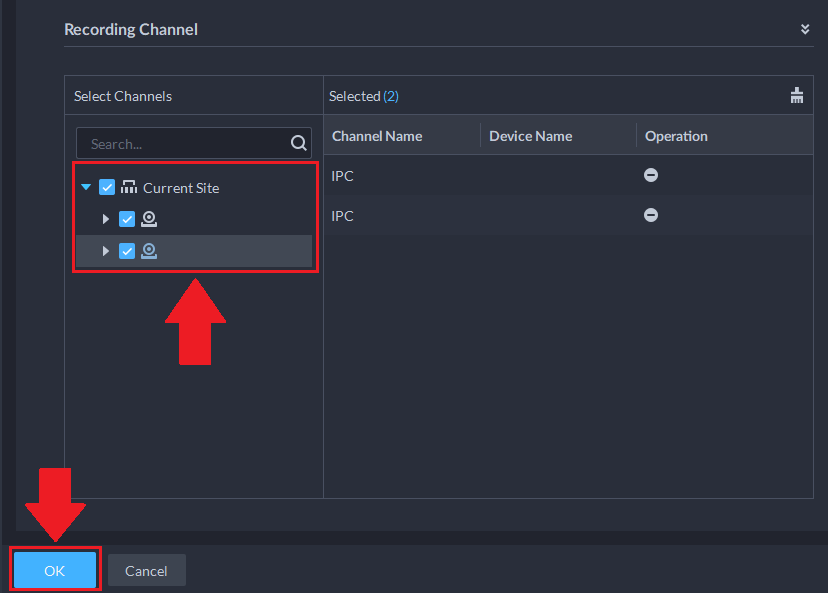The image size is (828, 593).
Task: Click the search magnifier icon
Action: 298,143
